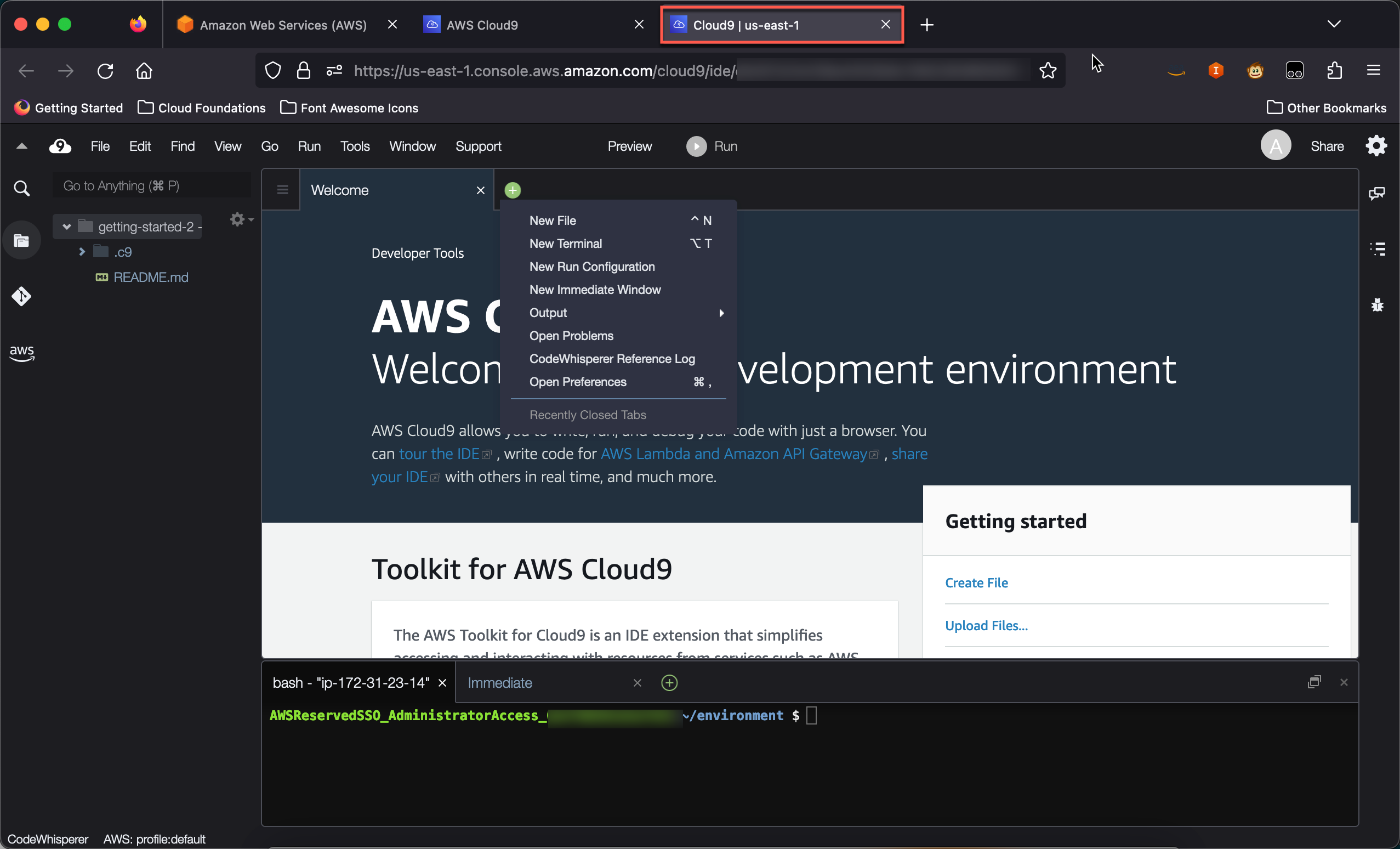Open README.md in file tree
This screenshot has width=1400, height=849.
tap(151, 277)
